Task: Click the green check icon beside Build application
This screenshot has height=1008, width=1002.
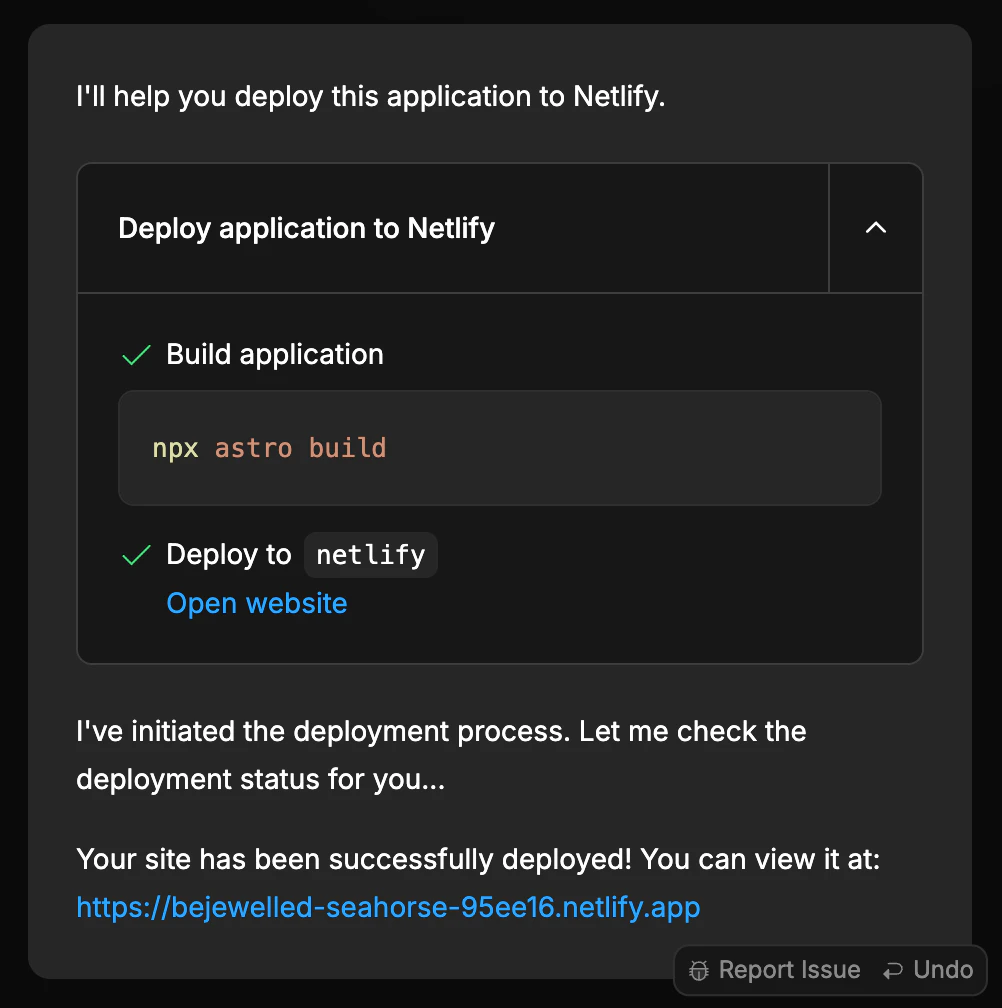Action: coord(135,354)
